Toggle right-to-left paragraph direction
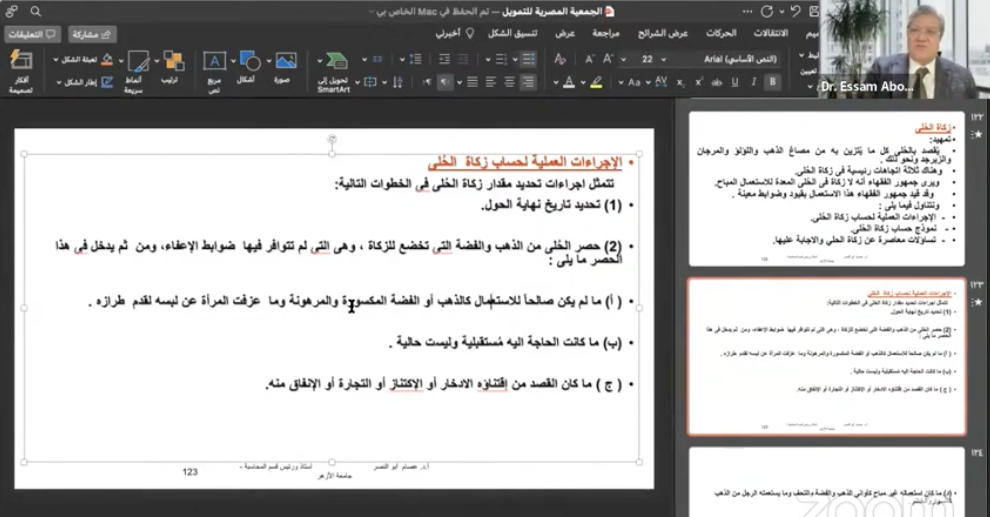 click(x=445, y=82)
